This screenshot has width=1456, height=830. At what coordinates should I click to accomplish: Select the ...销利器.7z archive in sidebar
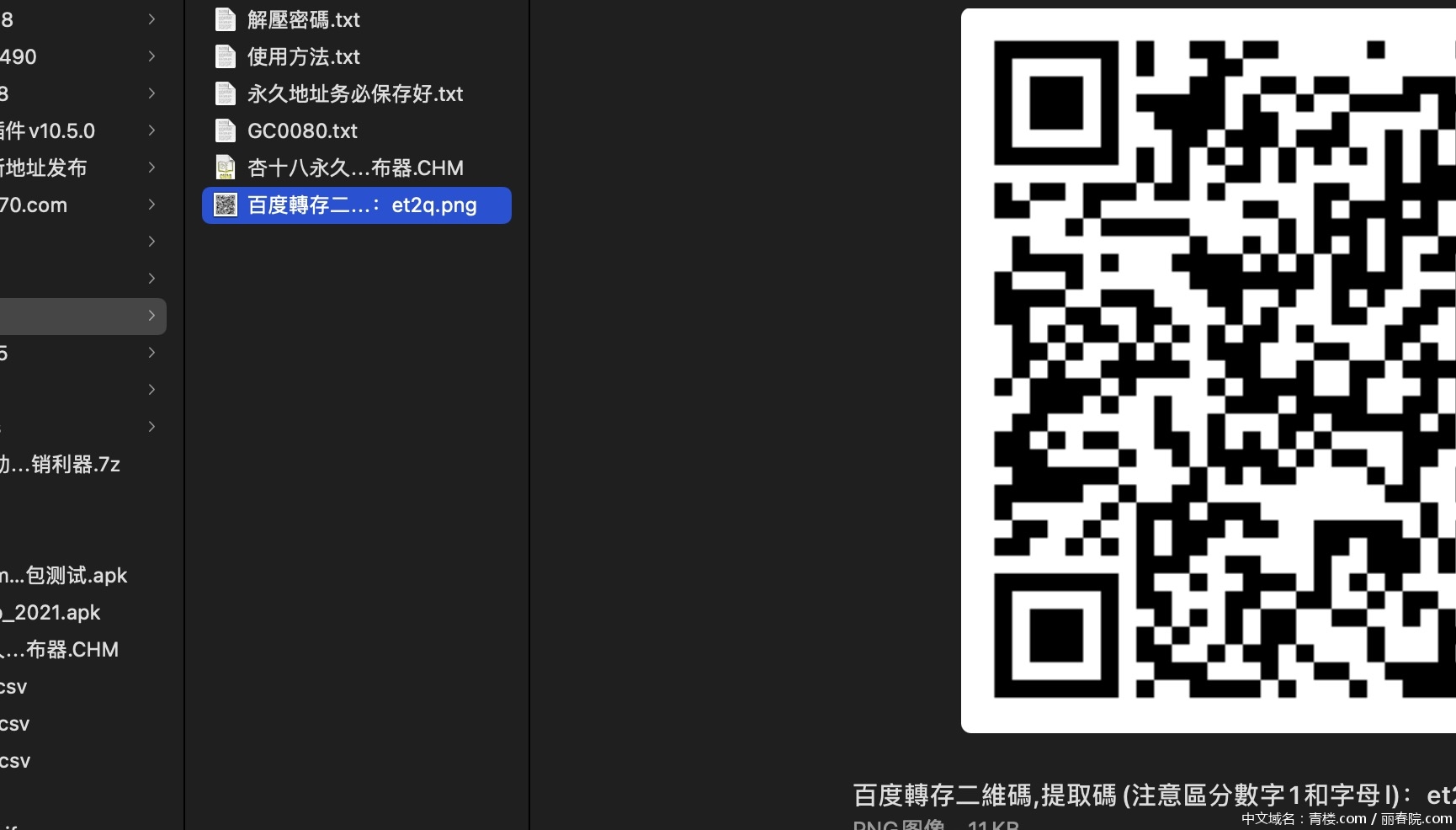point(61,464)
